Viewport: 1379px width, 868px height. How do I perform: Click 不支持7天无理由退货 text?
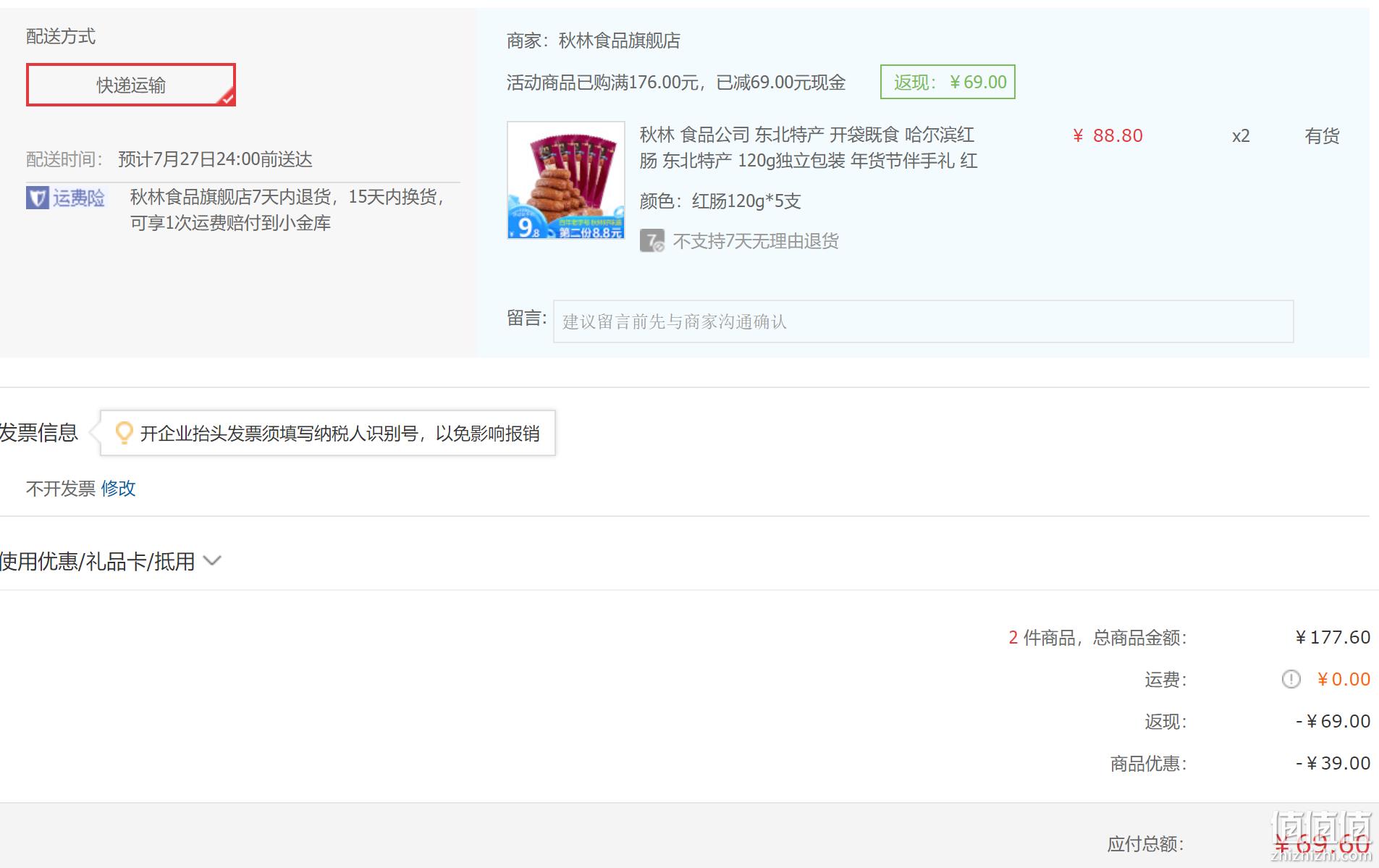tap(756, 241)
